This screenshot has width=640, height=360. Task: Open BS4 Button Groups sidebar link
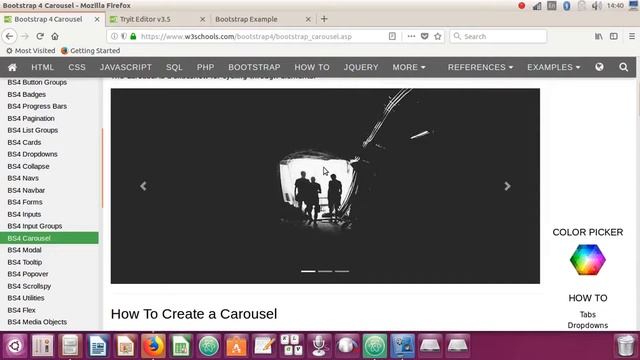click(37, 82)
